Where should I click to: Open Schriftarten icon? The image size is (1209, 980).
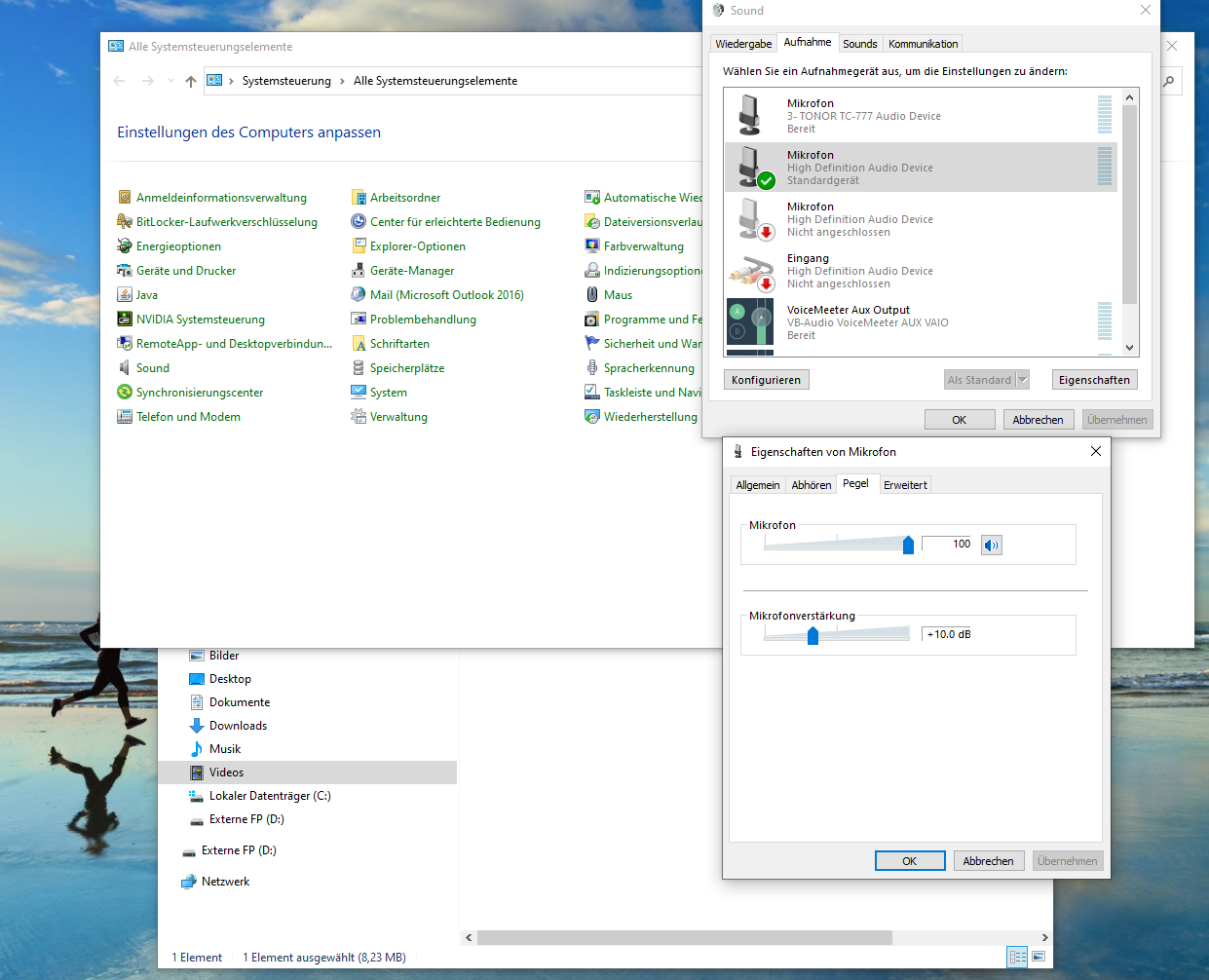click(359, 344)
